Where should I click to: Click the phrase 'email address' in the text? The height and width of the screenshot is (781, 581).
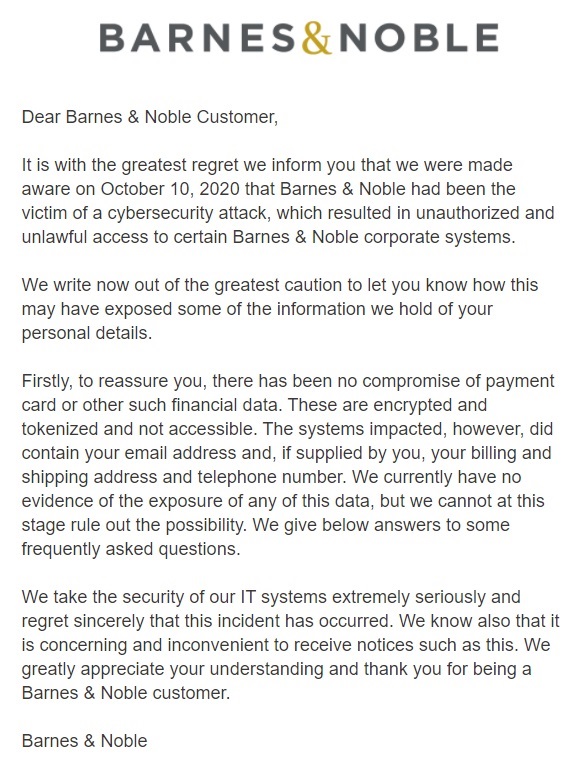[x=183, y=453]
